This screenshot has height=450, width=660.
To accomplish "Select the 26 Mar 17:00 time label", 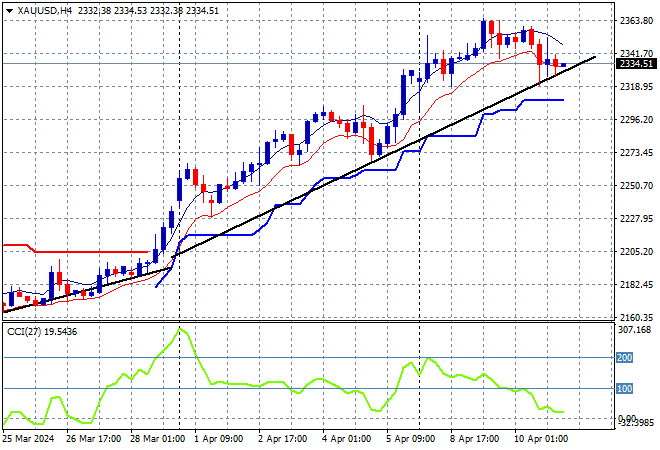I will [93, 439].
